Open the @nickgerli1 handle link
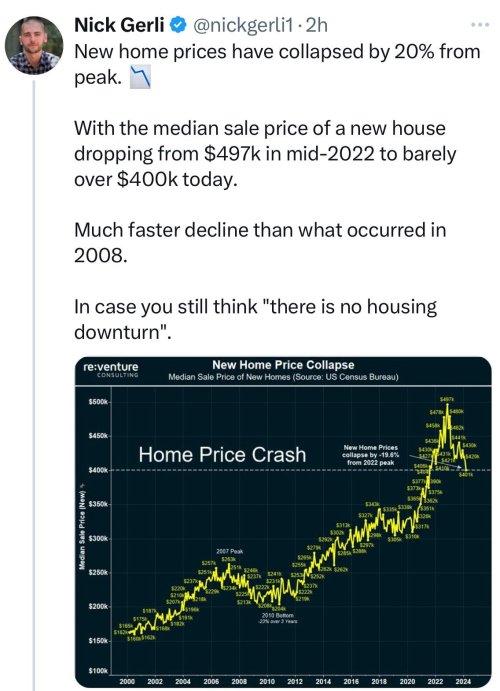 243,26
